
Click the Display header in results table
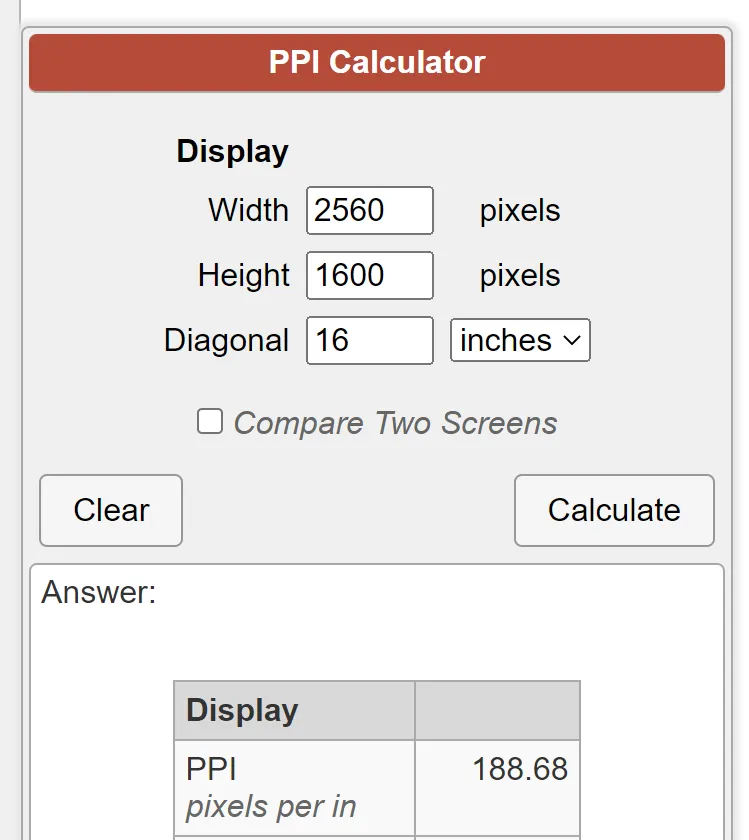pos(242,711)
